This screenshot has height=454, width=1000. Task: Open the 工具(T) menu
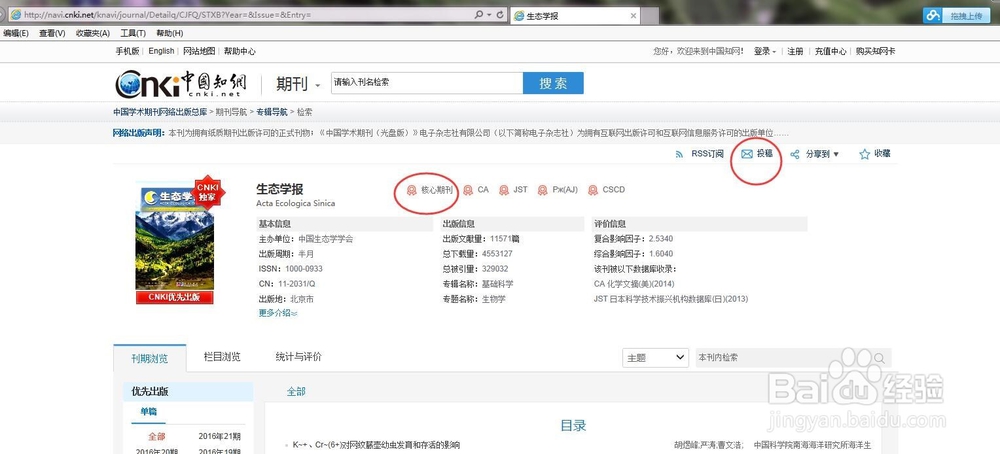133,33
